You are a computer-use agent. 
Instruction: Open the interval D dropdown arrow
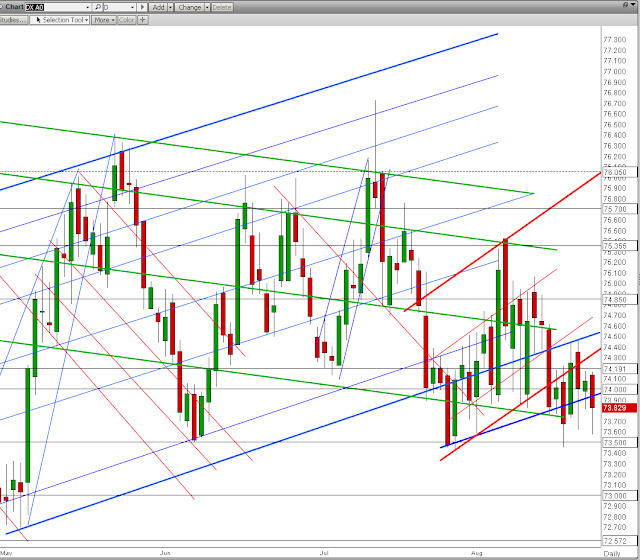132,7
